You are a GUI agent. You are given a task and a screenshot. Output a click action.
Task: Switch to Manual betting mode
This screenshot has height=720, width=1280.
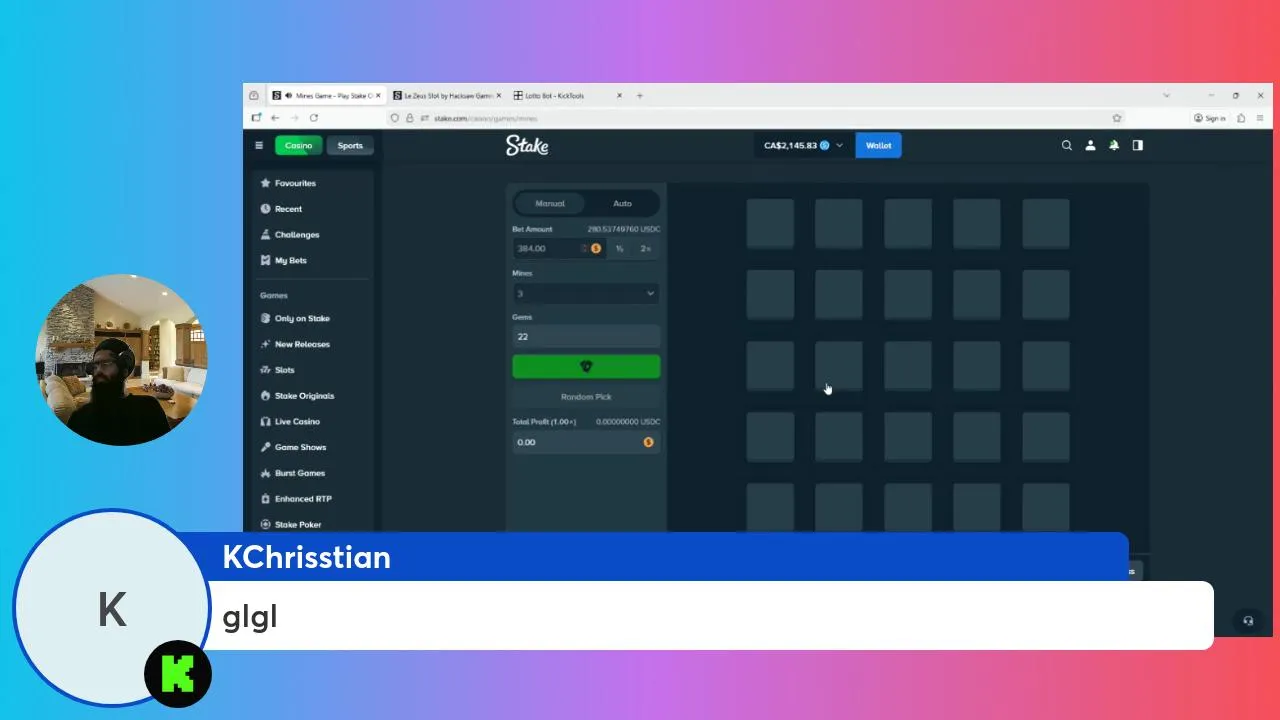550,203
